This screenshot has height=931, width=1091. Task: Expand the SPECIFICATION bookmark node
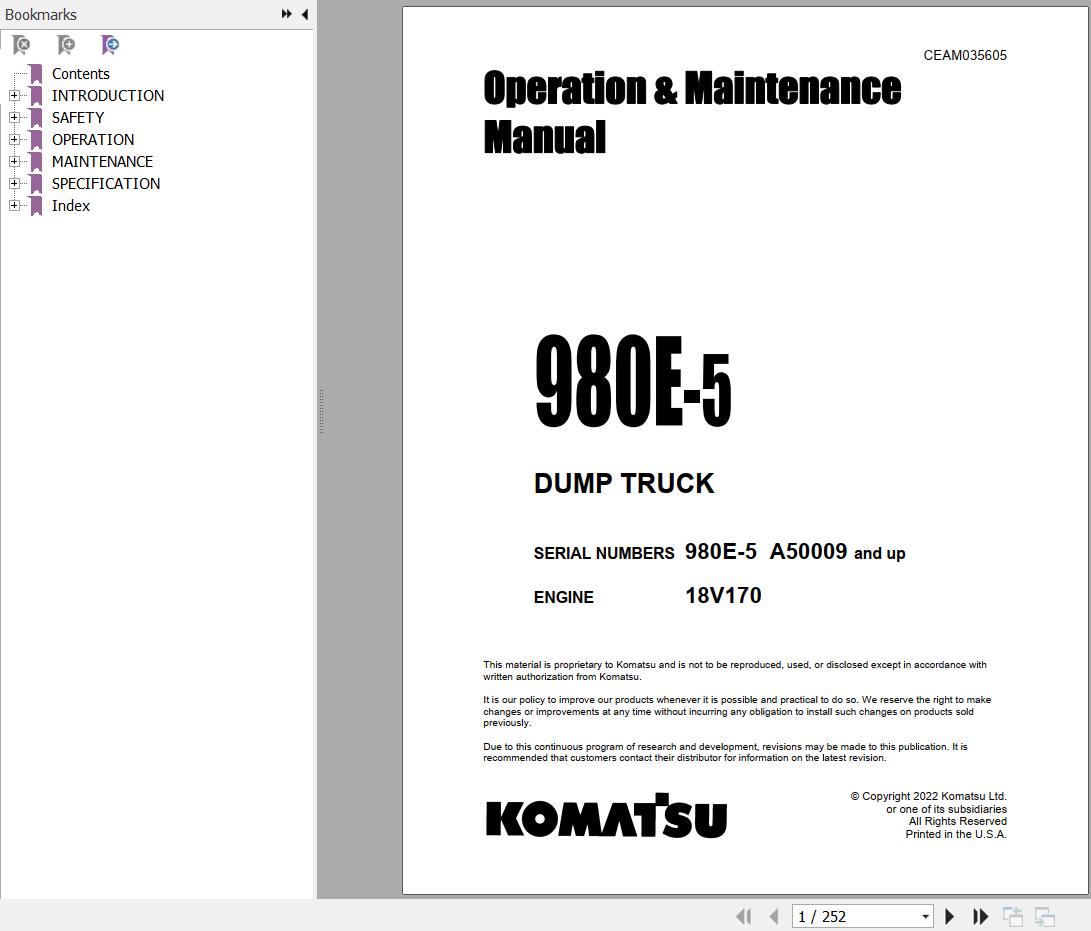coord(14,184)
